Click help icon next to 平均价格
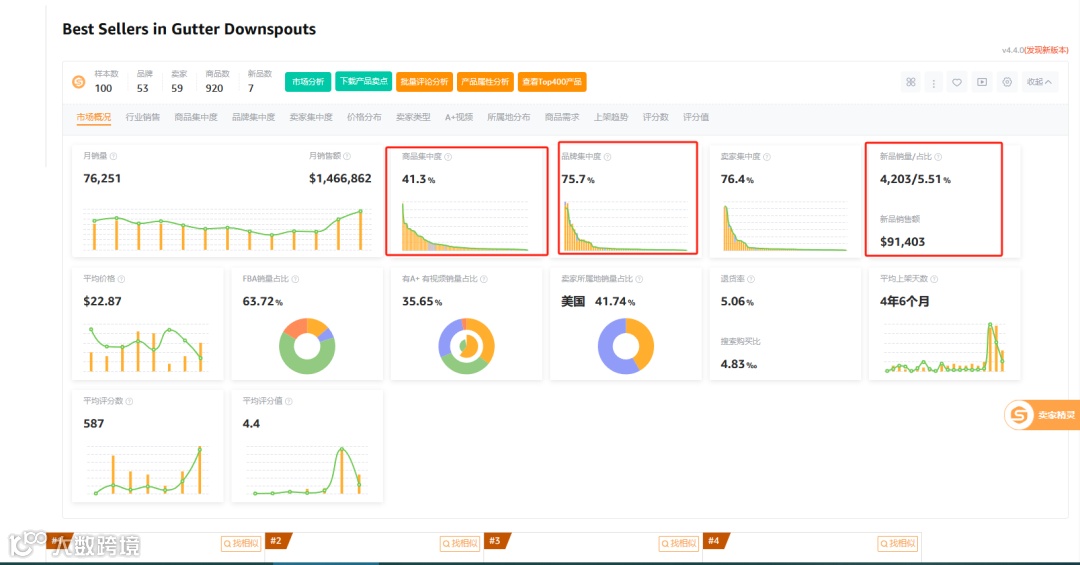 121,279
